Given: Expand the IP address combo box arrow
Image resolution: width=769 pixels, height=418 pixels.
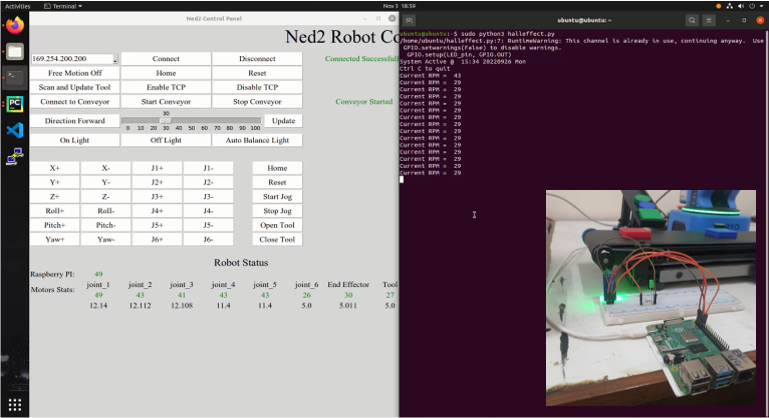Looking at the screenshot, I should 115,60.
